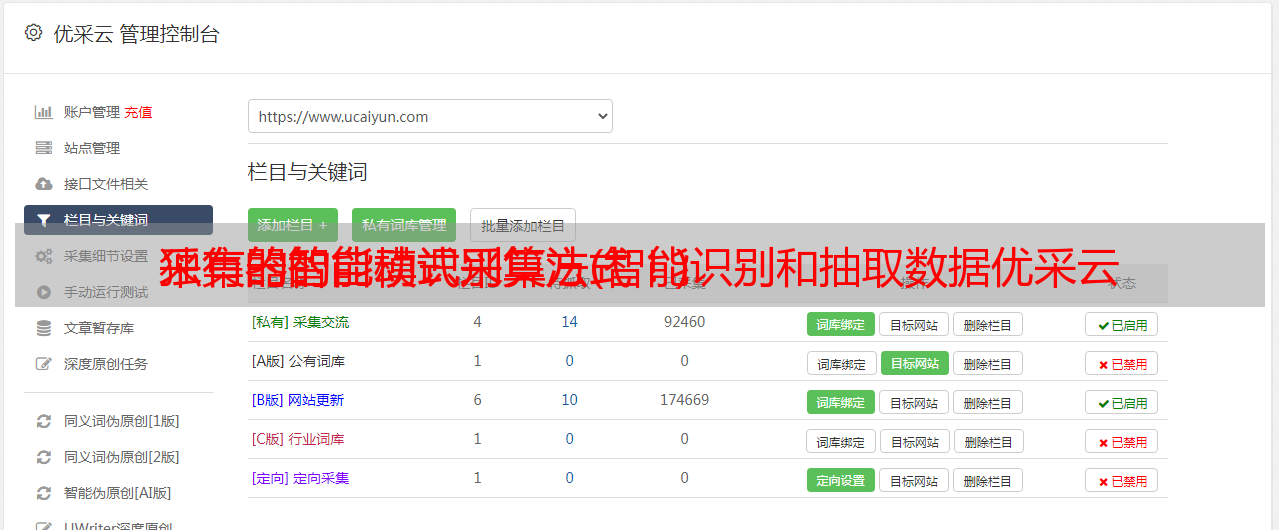Click 词库绑定 in the 网站更新 row
The width and height of the screenshot is (1279, 530).
[x=841, y=402]
